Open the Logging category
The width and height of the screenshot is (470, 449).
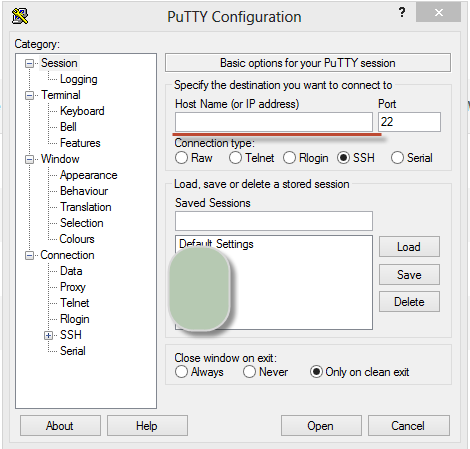[x=79, y=79]
